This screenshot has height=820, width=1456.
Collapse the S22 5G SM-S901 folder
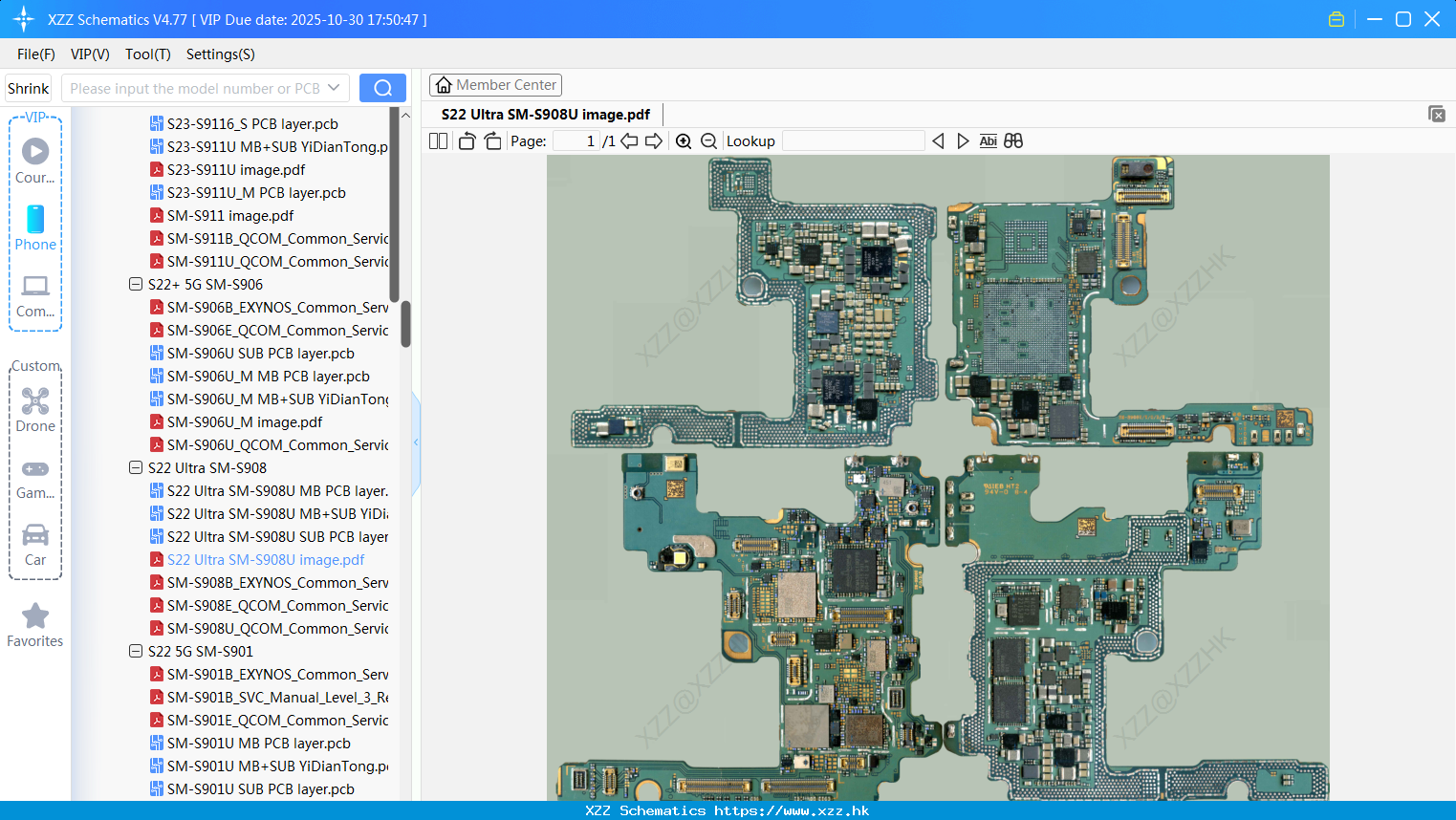pyautogui.click(x=136, y=651)
